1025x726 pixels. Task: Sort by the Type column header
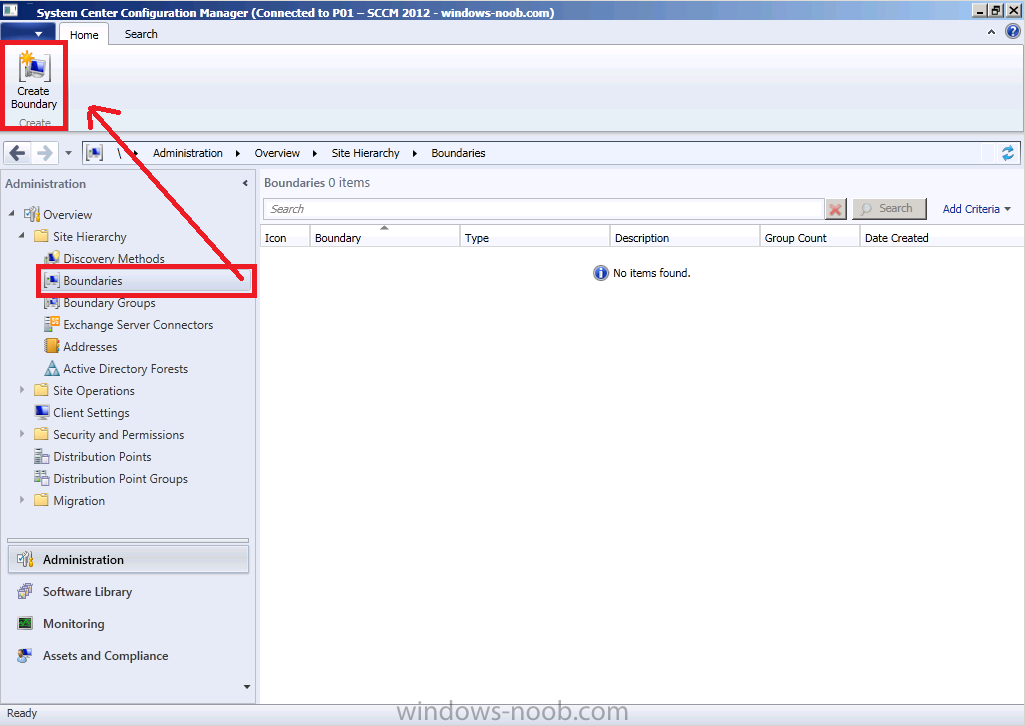(x=535, y=238)
